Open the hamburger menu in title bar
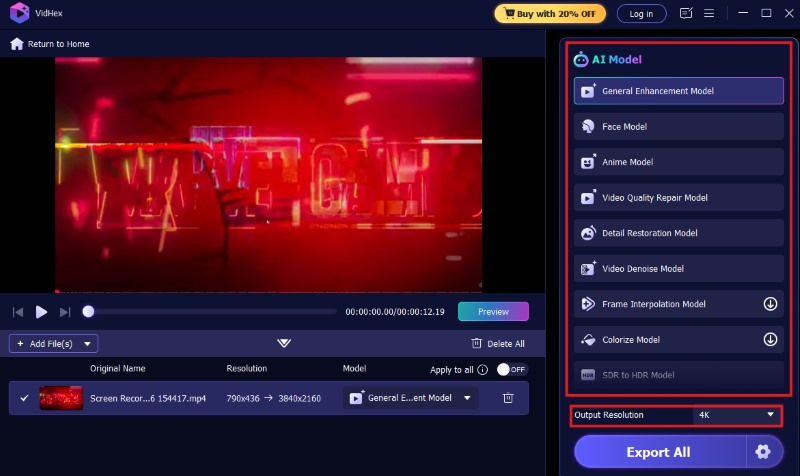Viewport: 800px width, 476px height. coord(708,14)
